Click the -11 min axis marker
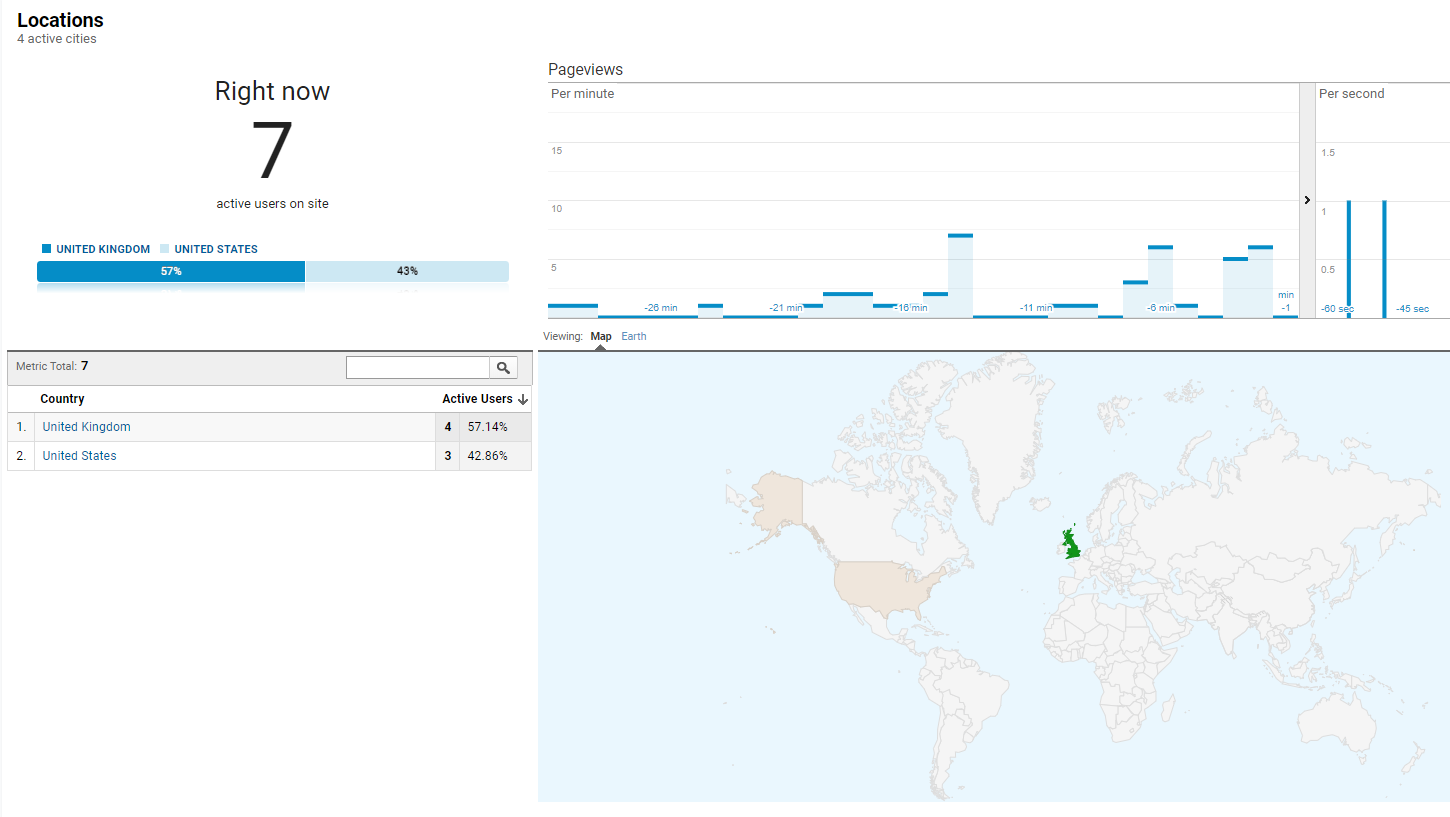This screenshot has width=1450, height=817. click(x=1035, y=308)
